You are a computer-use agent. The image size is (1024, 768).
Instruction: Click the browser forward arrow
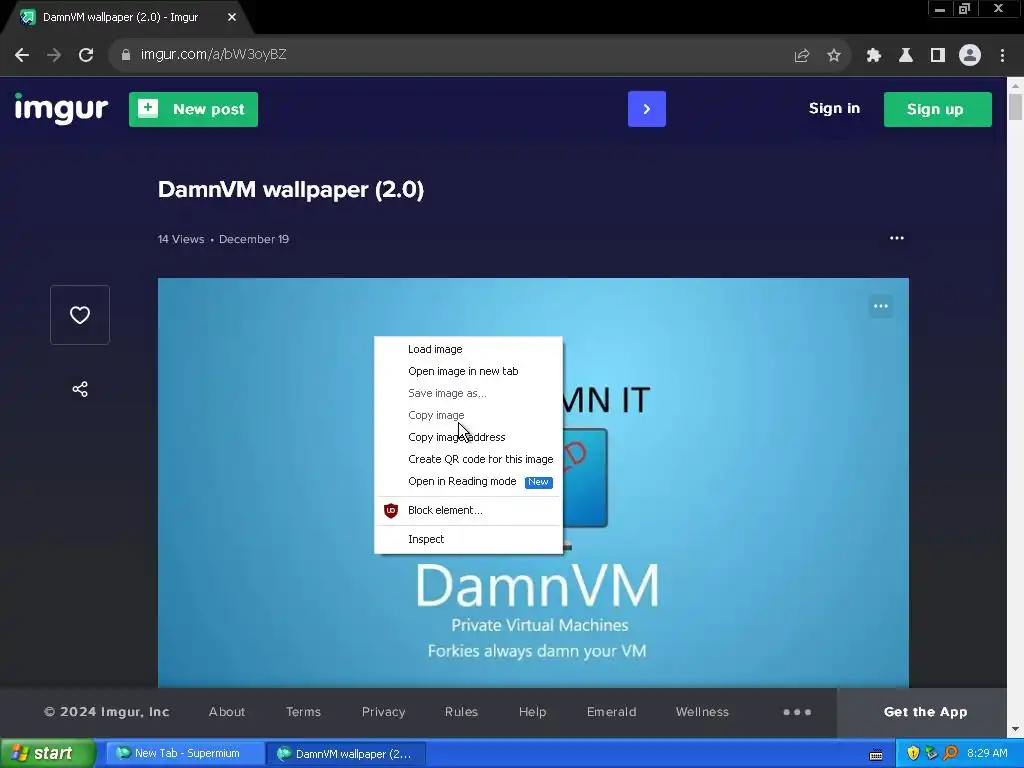[54, 55]
